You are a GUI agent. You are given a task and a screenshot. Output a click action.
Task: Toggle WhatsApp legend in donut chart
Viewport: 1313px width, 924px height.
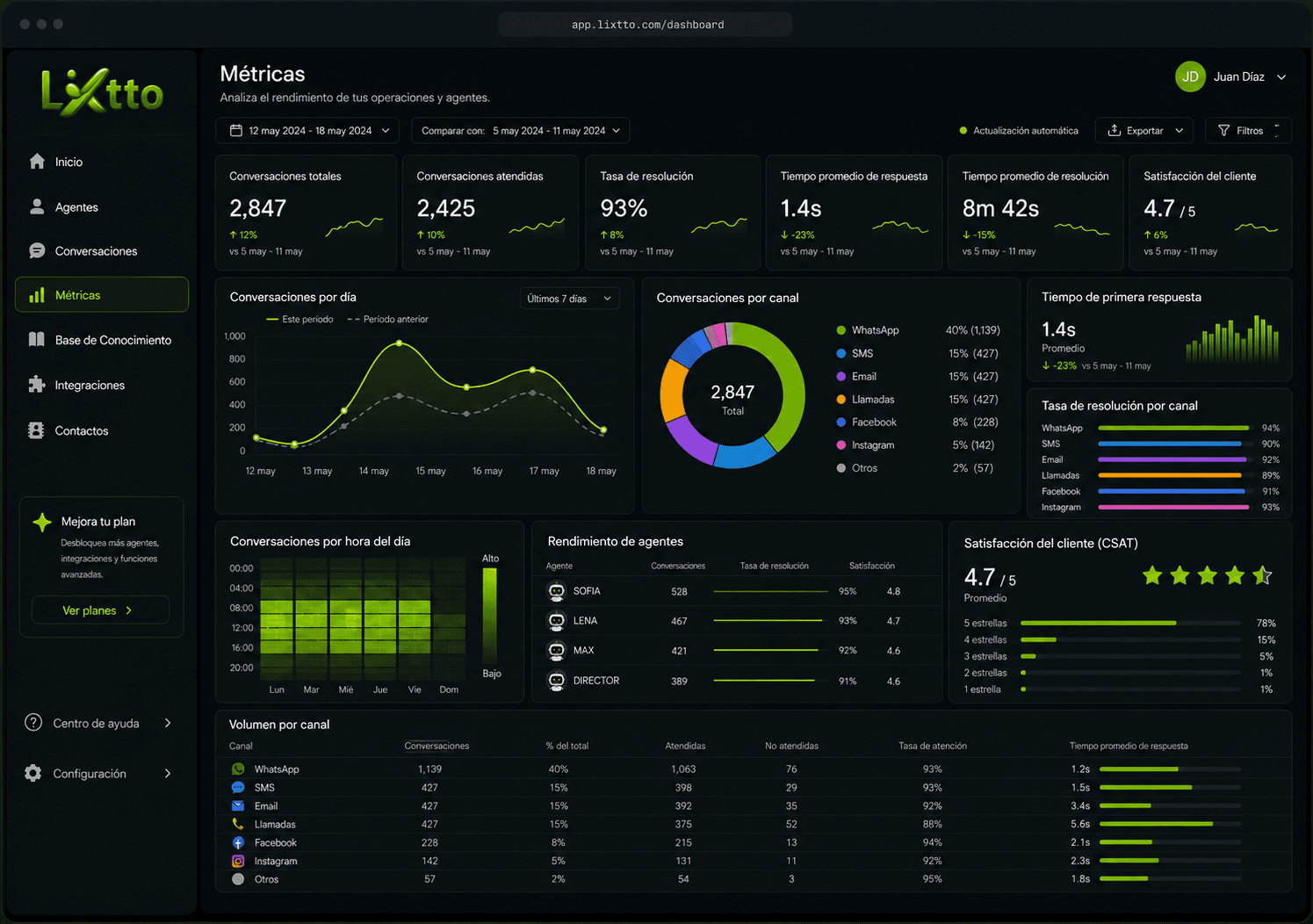point(868,330)
